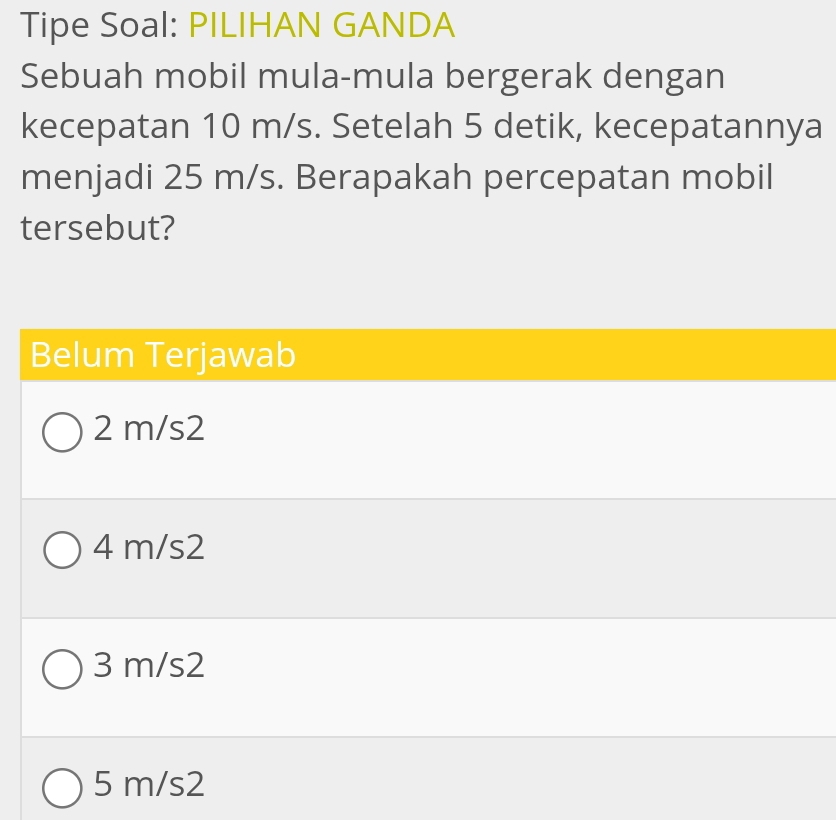Tap the "5 m/s2" answer label text
836x820 pixels.
(x=148, y=785)
